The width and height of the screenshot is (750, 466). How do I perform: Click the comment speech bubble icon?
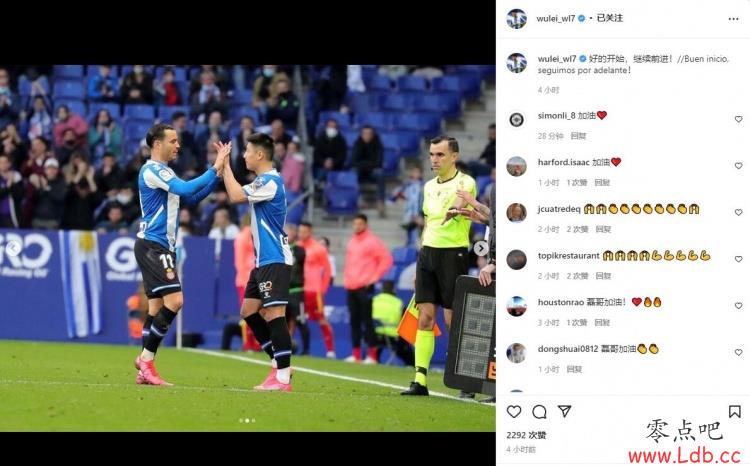pyautogui.click(x=539, y=411)
